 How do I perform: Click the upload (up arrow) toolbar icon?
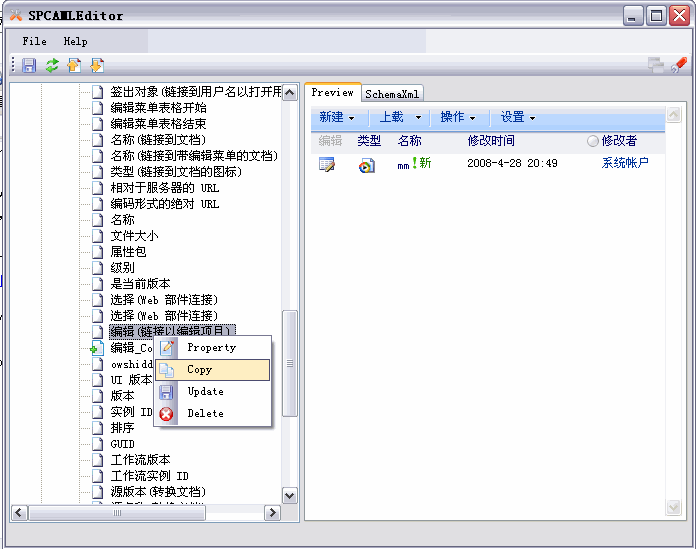click(74, 66)
